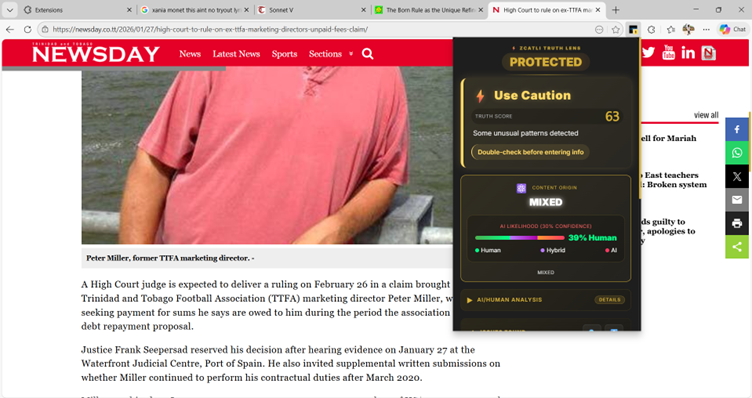Screen dimensions: 752x398
Task: Click the zoom indicator icon in address bar
Action: point(599,29)
